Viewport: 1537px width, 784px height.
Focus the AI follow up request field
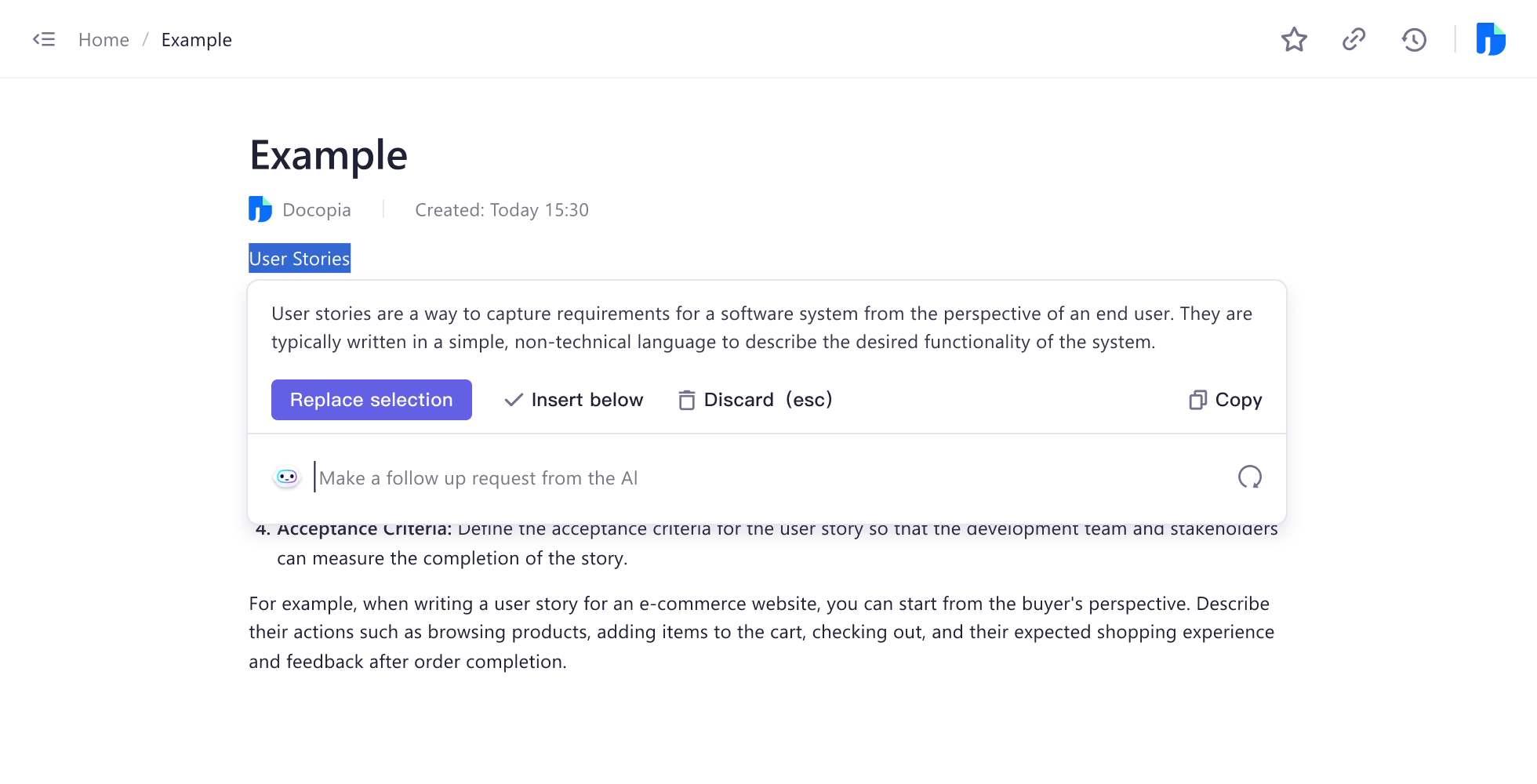coord(706,478)
